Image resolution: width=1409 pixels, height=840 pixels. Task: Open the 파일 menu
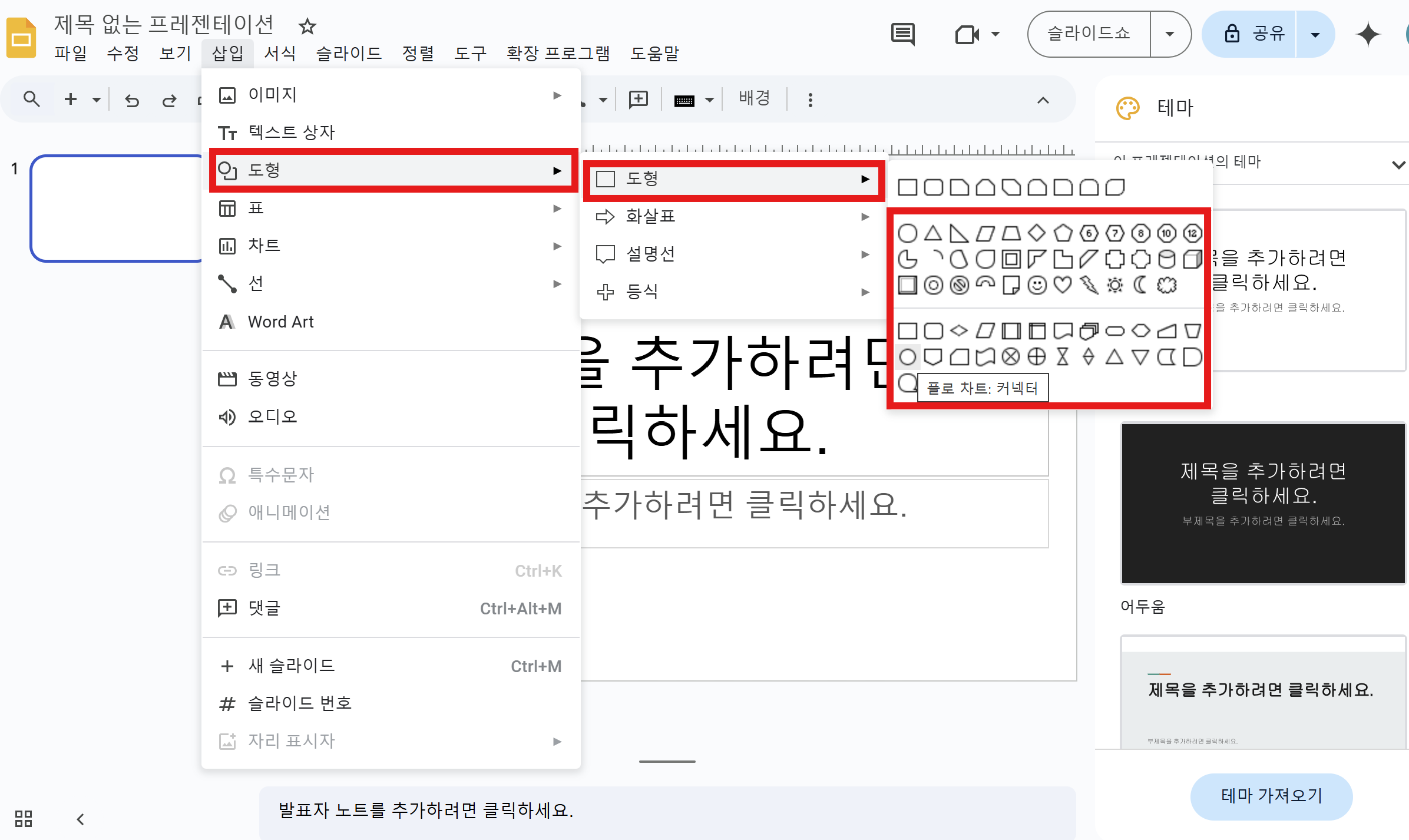point(71,53)
